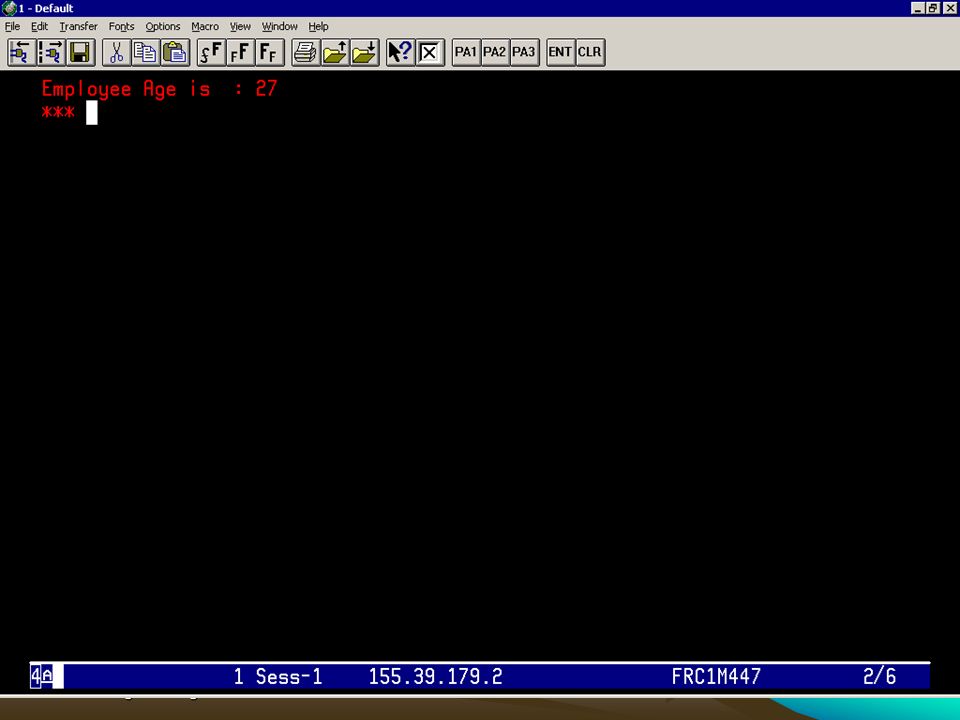Open the File menu
Image resolution: width=960 pixels, height=720 pixels.
[12, 26]
